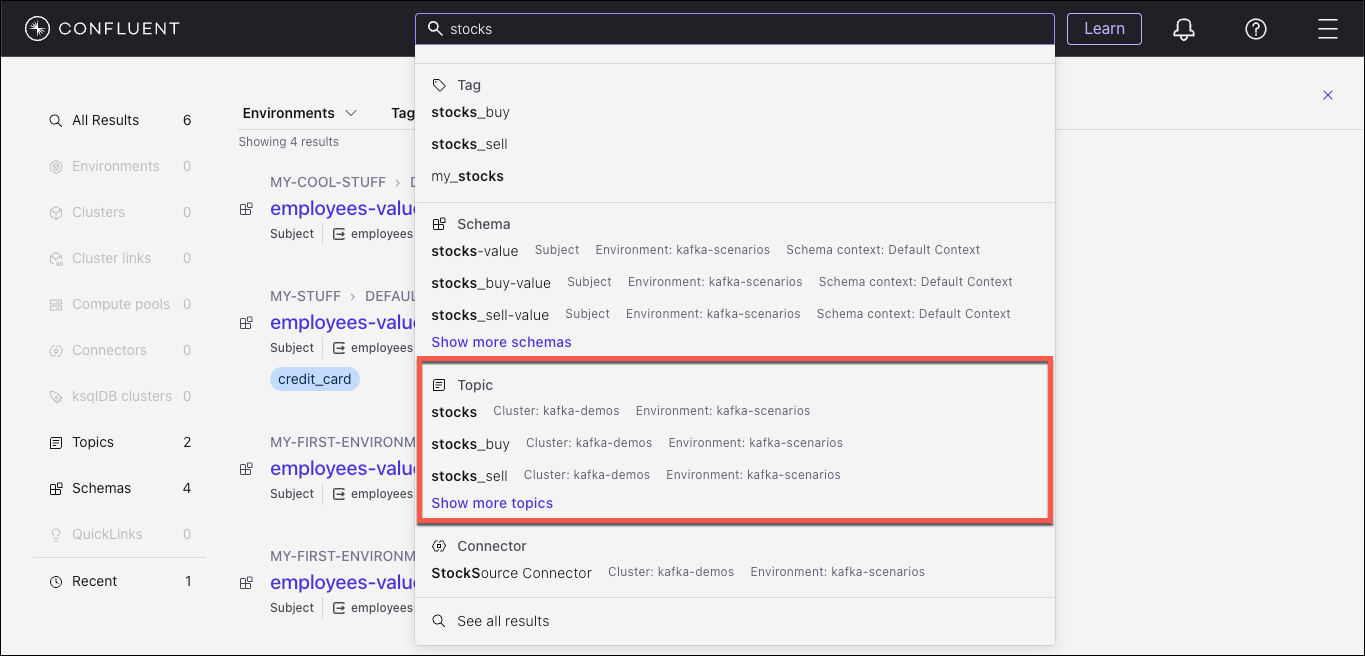Open the Tag filter dropdown
The image size is (1365, 656).
coord(403,113)
